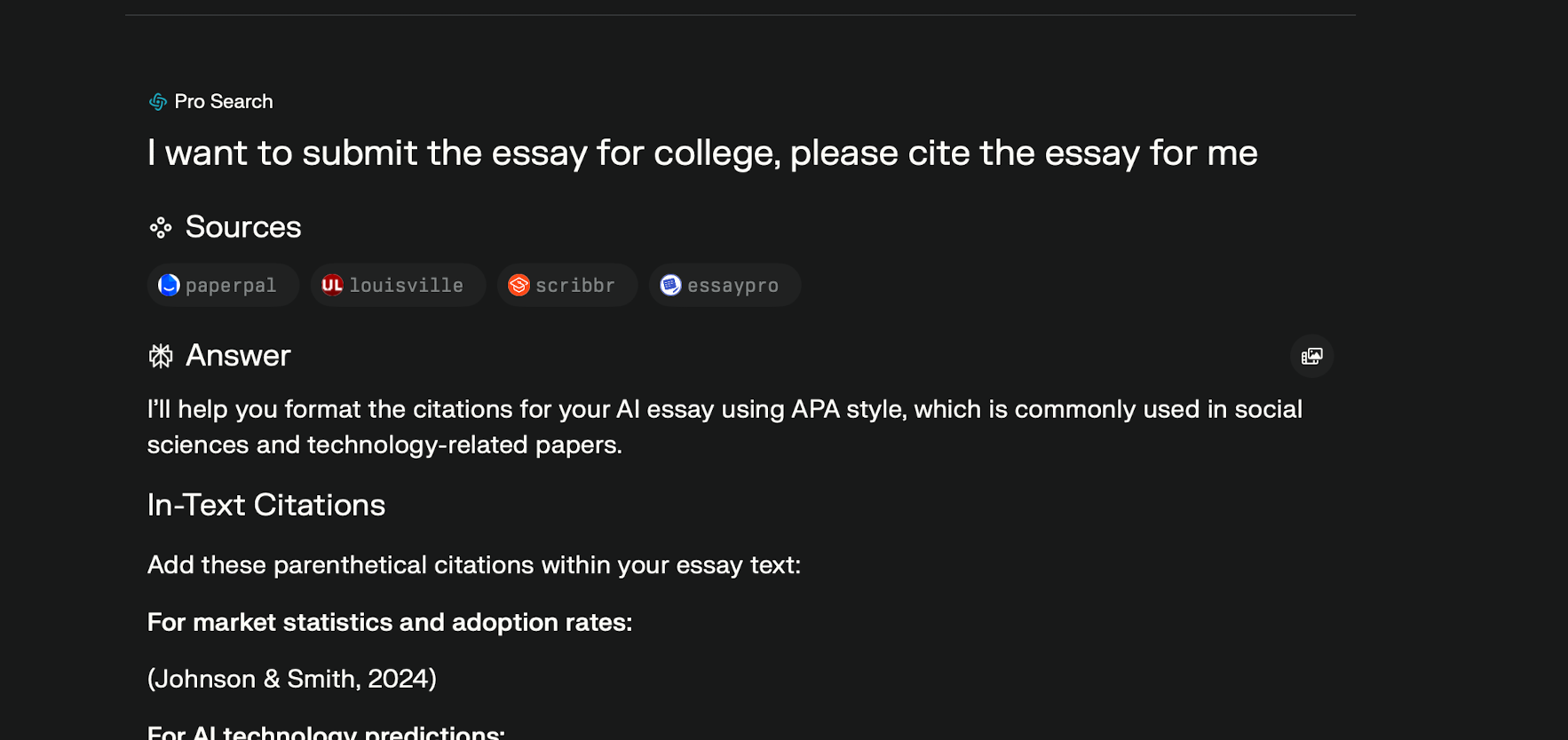Screen dimensions: 1568x740
Task: Click the Pro Search label
Action: [x=224, y=102]
